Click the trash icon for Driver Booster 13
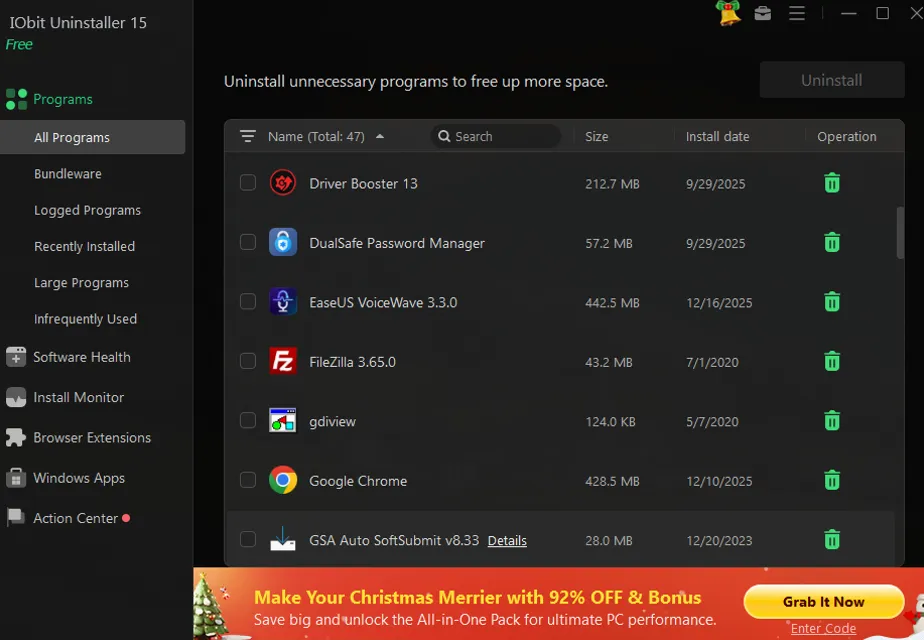Image resolution: width=924 pixels, height=640 pixels. [831, 183]
